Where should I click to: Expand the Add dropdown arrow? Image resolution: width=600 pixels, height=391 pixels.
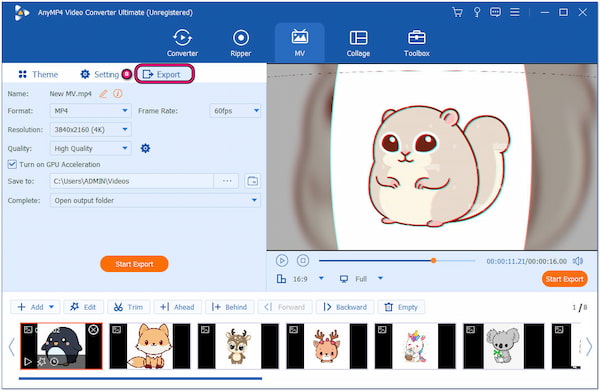[x=52, y=307]
